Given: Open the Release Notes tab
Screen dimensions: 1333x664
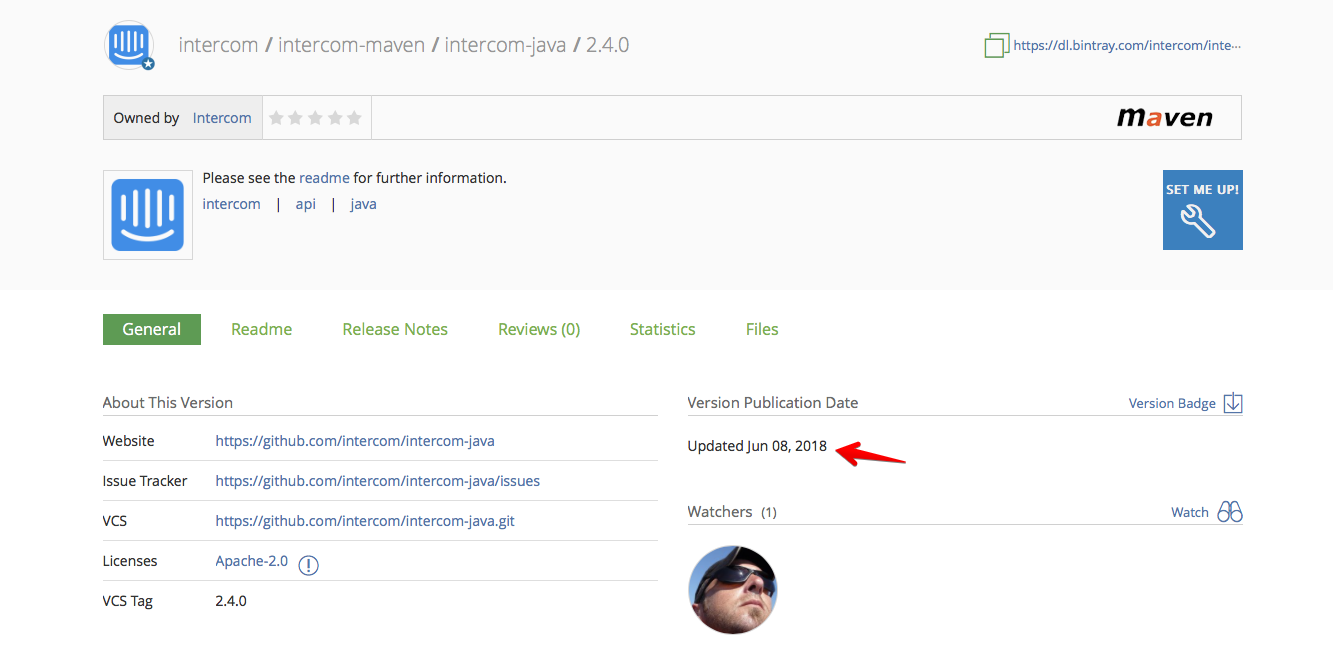Looking at the screenshot, I should pos(395,329).
